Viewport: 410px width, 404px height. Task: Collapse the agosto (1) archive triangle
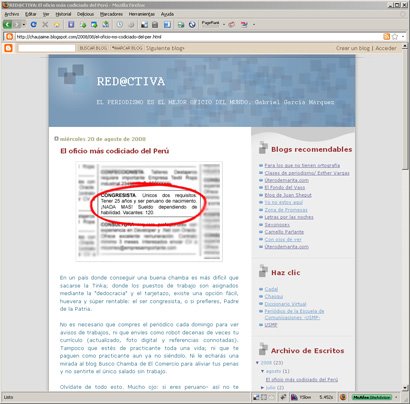pos(263,371)
